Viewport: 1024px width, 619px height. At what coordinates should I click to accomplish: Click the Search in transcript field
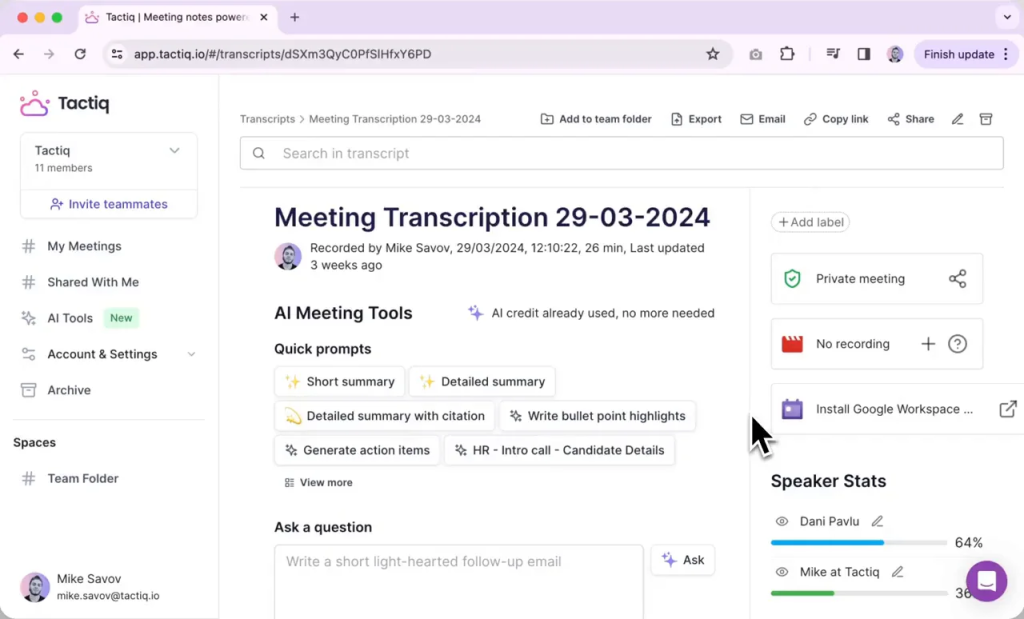[620, 153]
